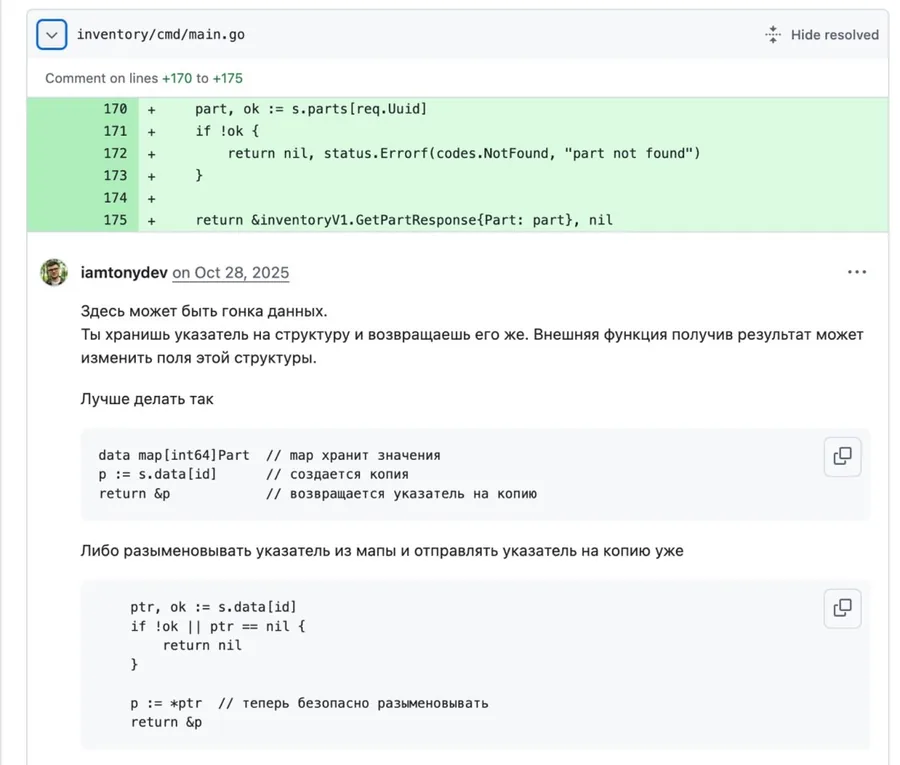The image size is (900, 765).
Task: Click the snippet line "p := *ptr"
Action: tap(166, 704)
